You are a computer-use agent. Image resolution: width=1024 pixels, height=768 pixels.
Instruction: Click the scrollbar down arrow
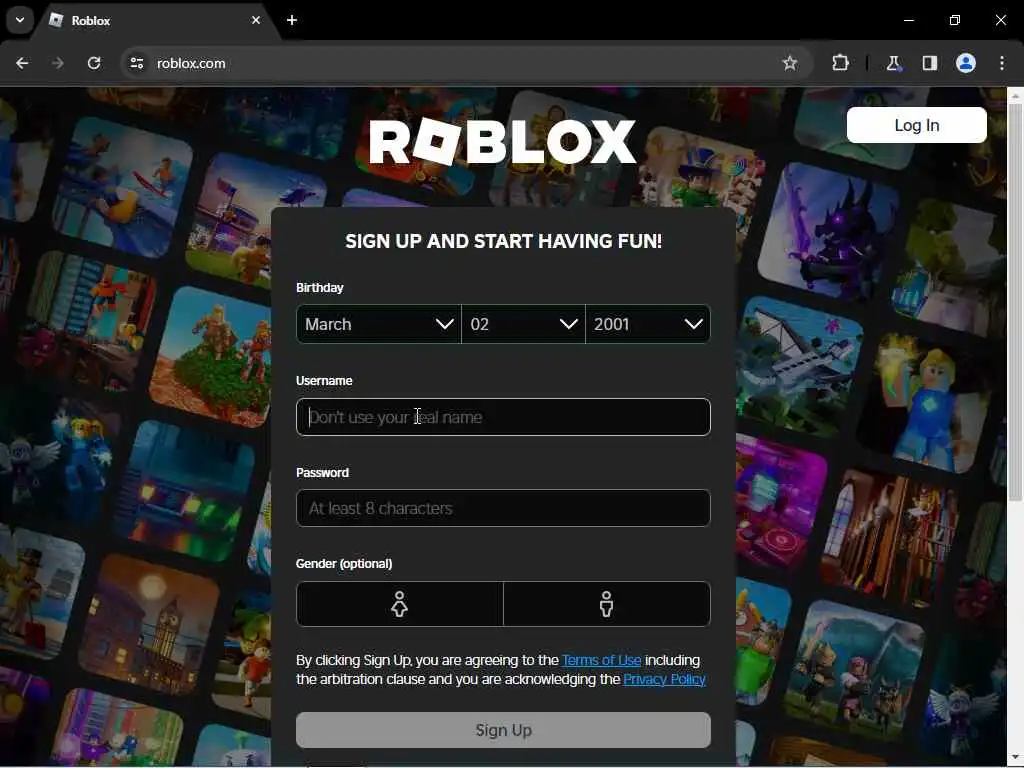1015,758
